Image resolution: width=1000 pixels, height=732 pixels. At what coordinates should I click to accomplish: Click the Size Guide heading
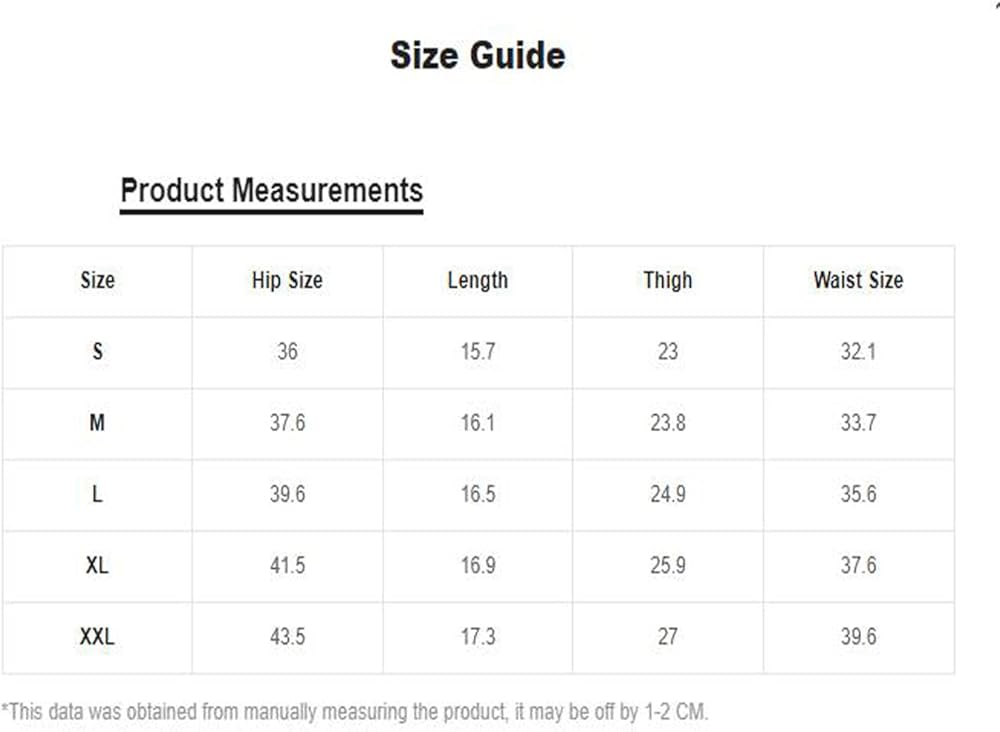(477, 55)
